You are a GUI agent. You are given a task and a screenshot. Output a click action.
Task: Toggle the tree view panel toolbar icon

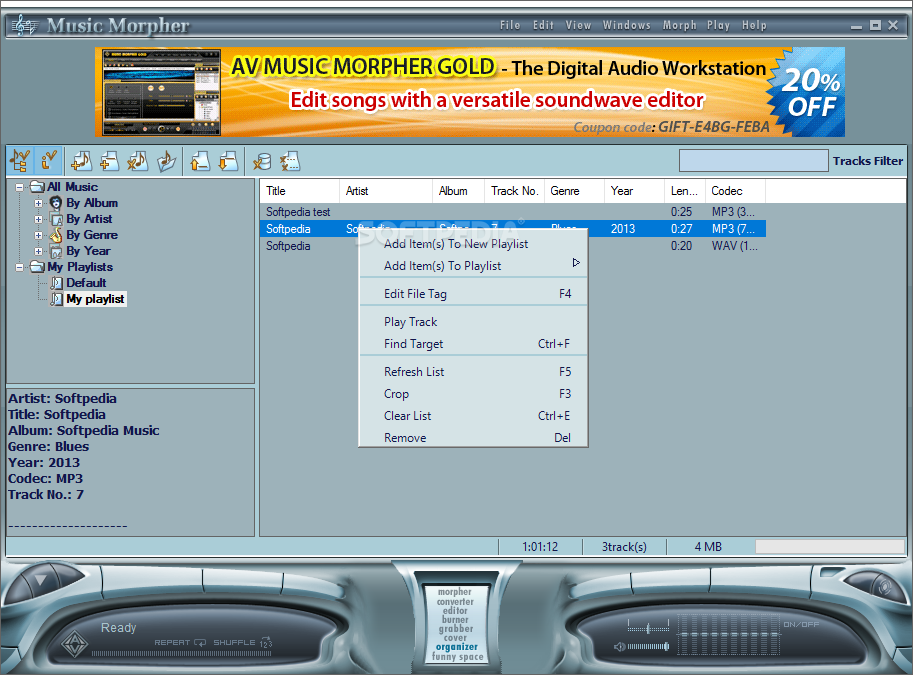pos(20,161)
